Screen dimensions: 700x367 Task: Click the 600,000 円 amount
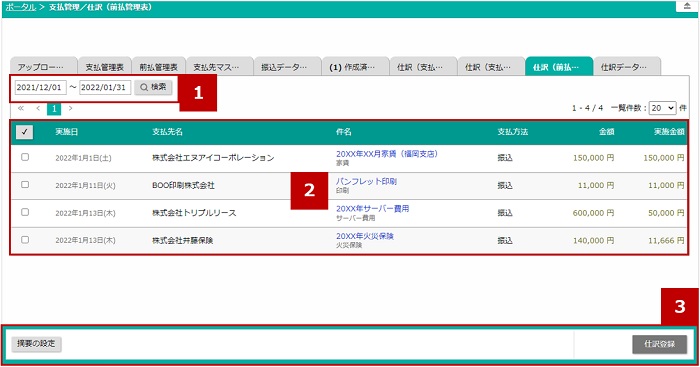[x=593, y=213]
